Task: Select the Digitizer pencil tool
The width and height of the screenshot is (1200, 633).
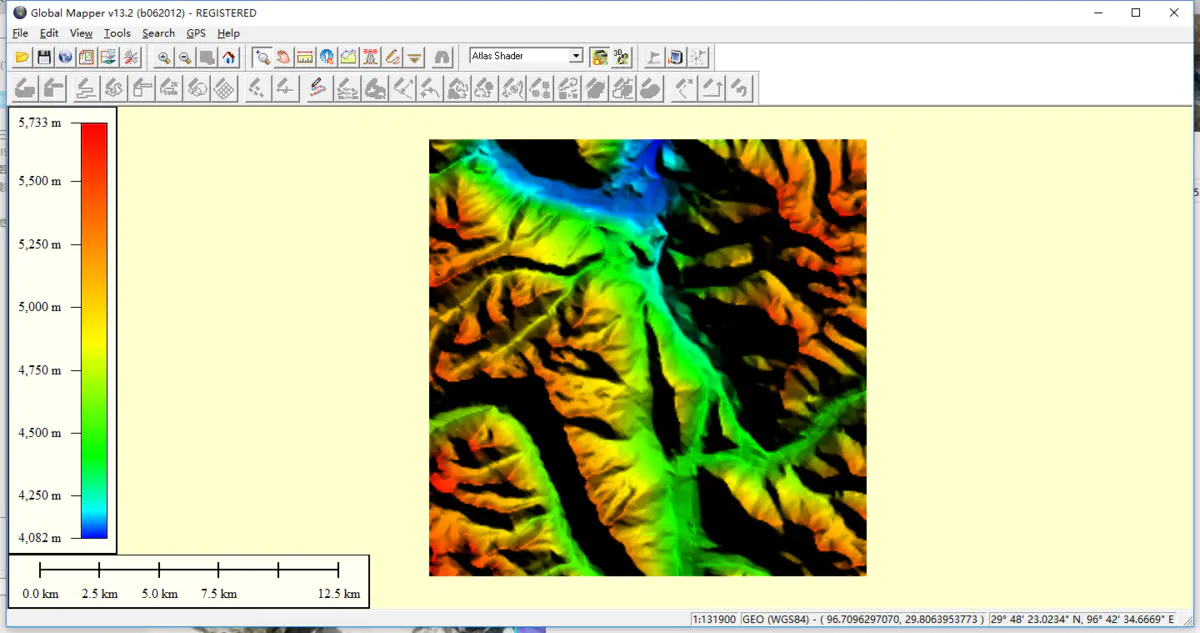Action: (393, 57)
